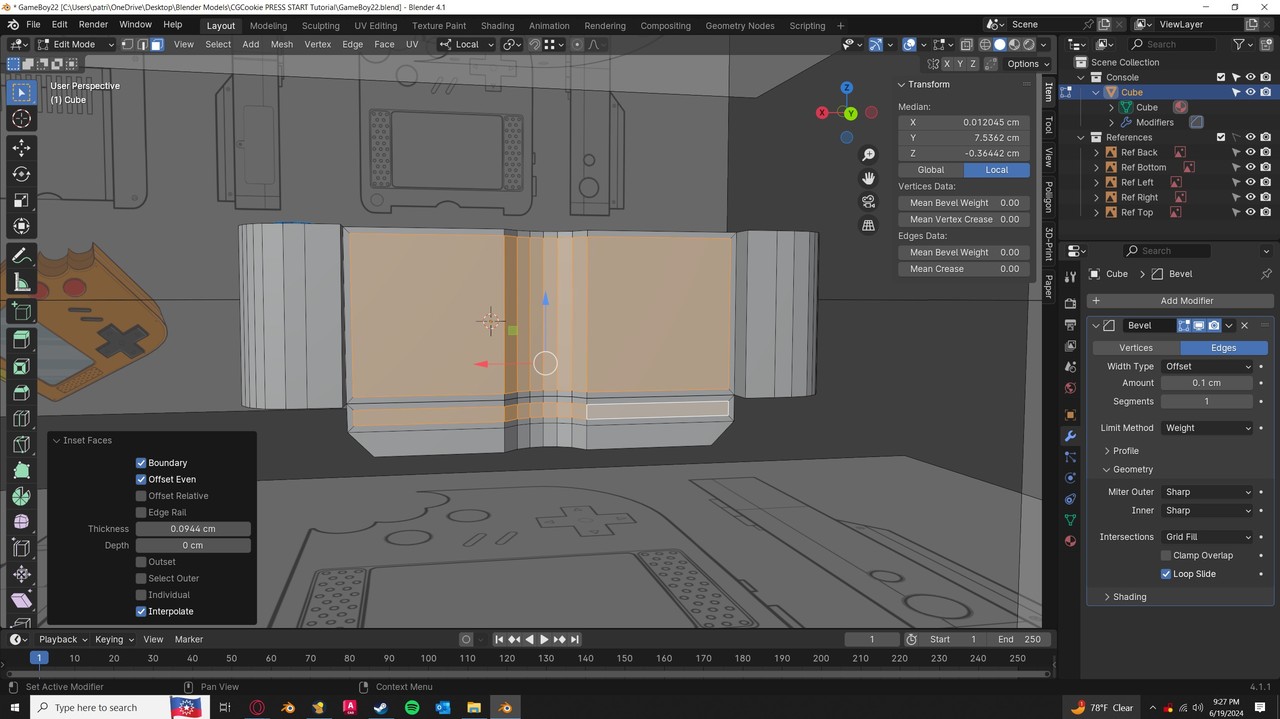
Task: Click the Add Modifier button
Action: click(1186, 301)
